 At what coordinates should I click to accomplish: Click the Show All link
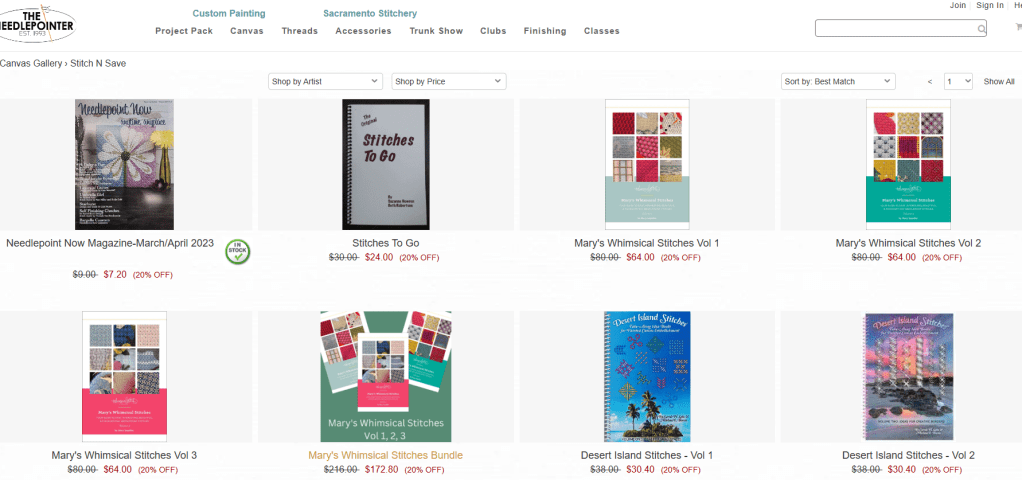pyautogui.click(x=999, y=82)
